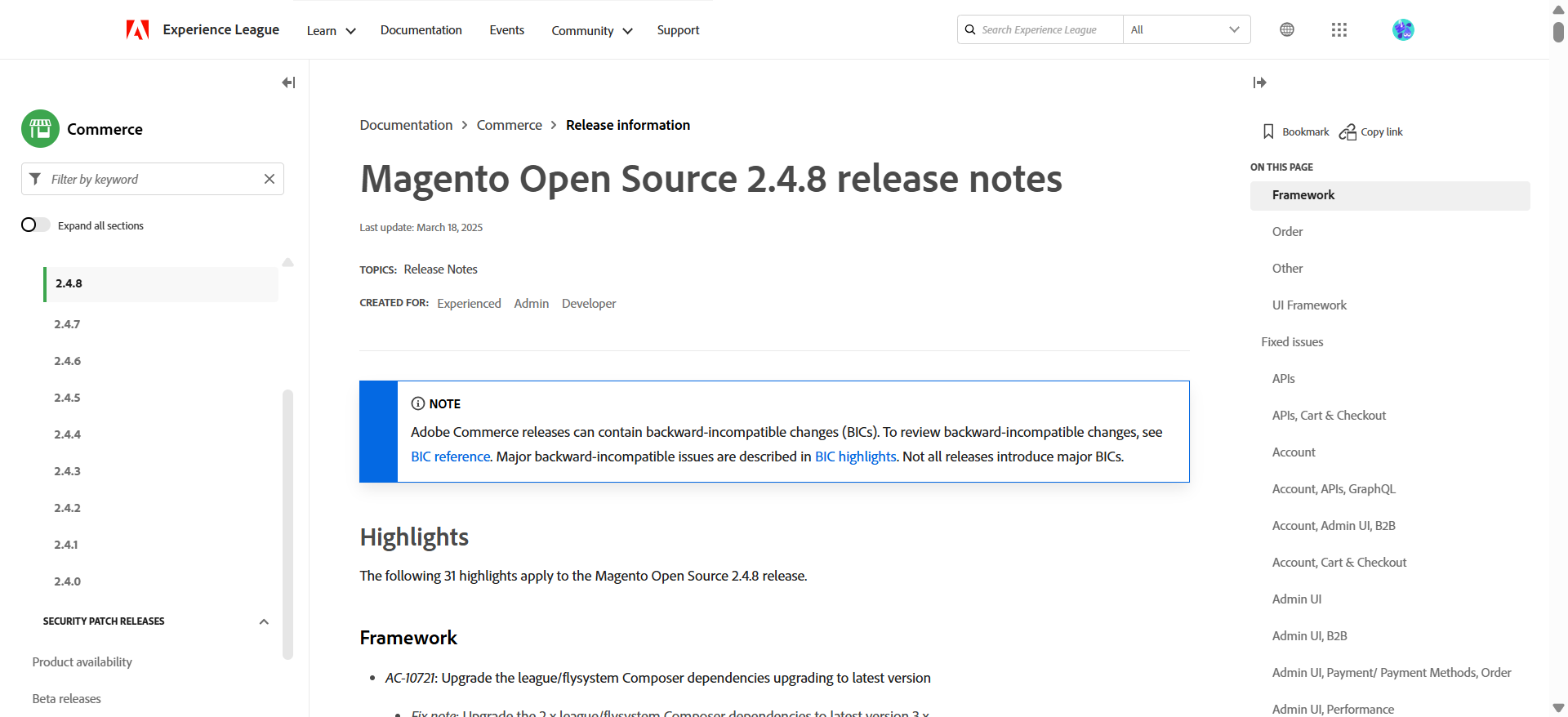
Task: Open Product availability in sidebar
Action: (x=82, y=662)
